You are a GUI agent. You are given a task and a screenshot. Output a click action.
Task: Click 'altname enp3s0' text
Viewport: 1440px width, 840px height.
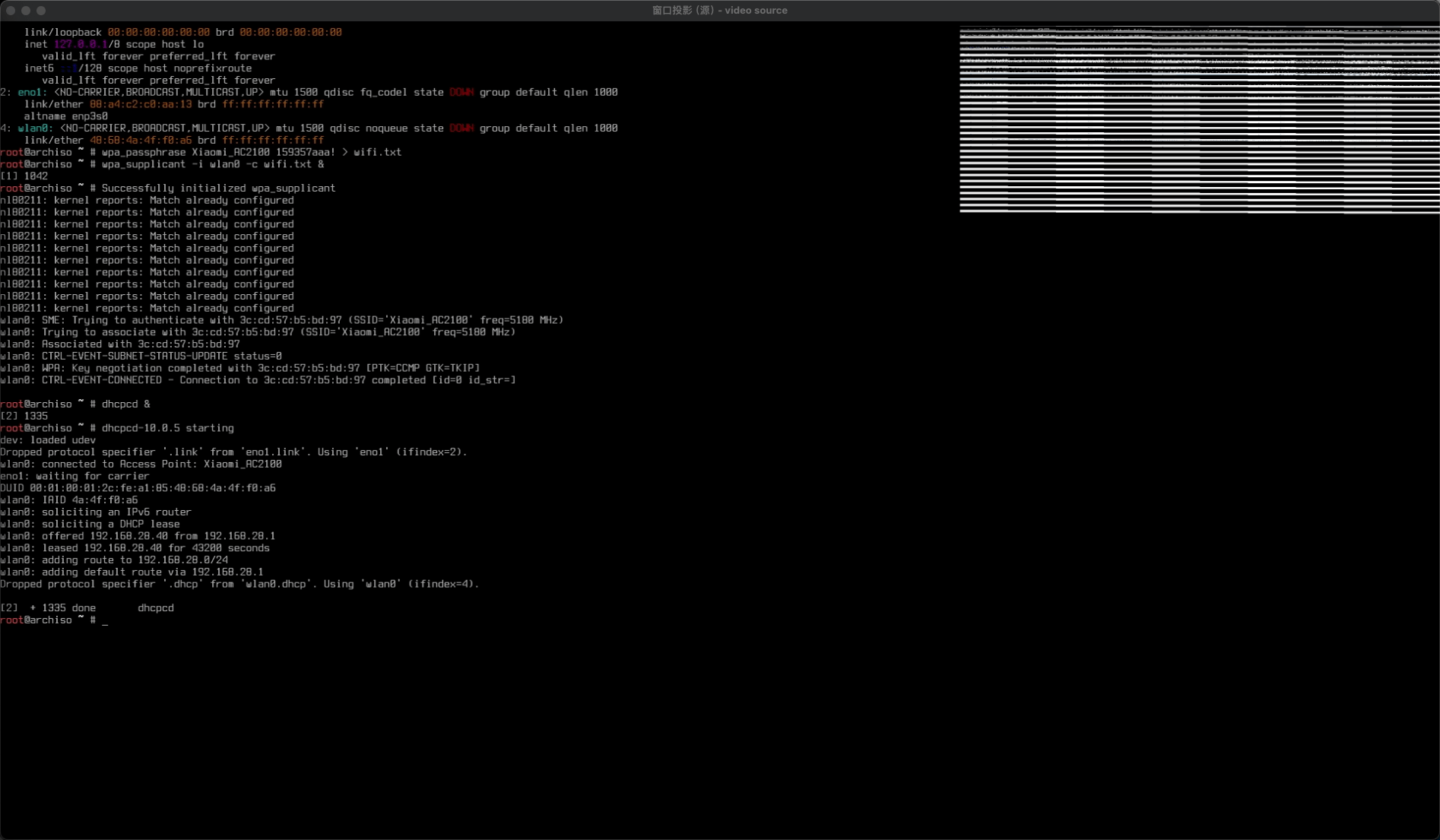[65, 116]
